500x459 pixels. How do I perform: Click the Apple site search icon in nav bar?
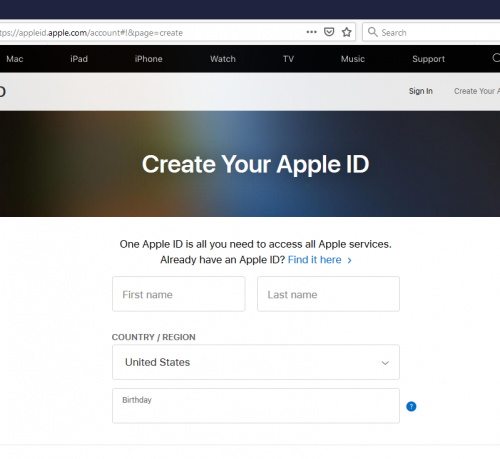click(x=496, y=58)
